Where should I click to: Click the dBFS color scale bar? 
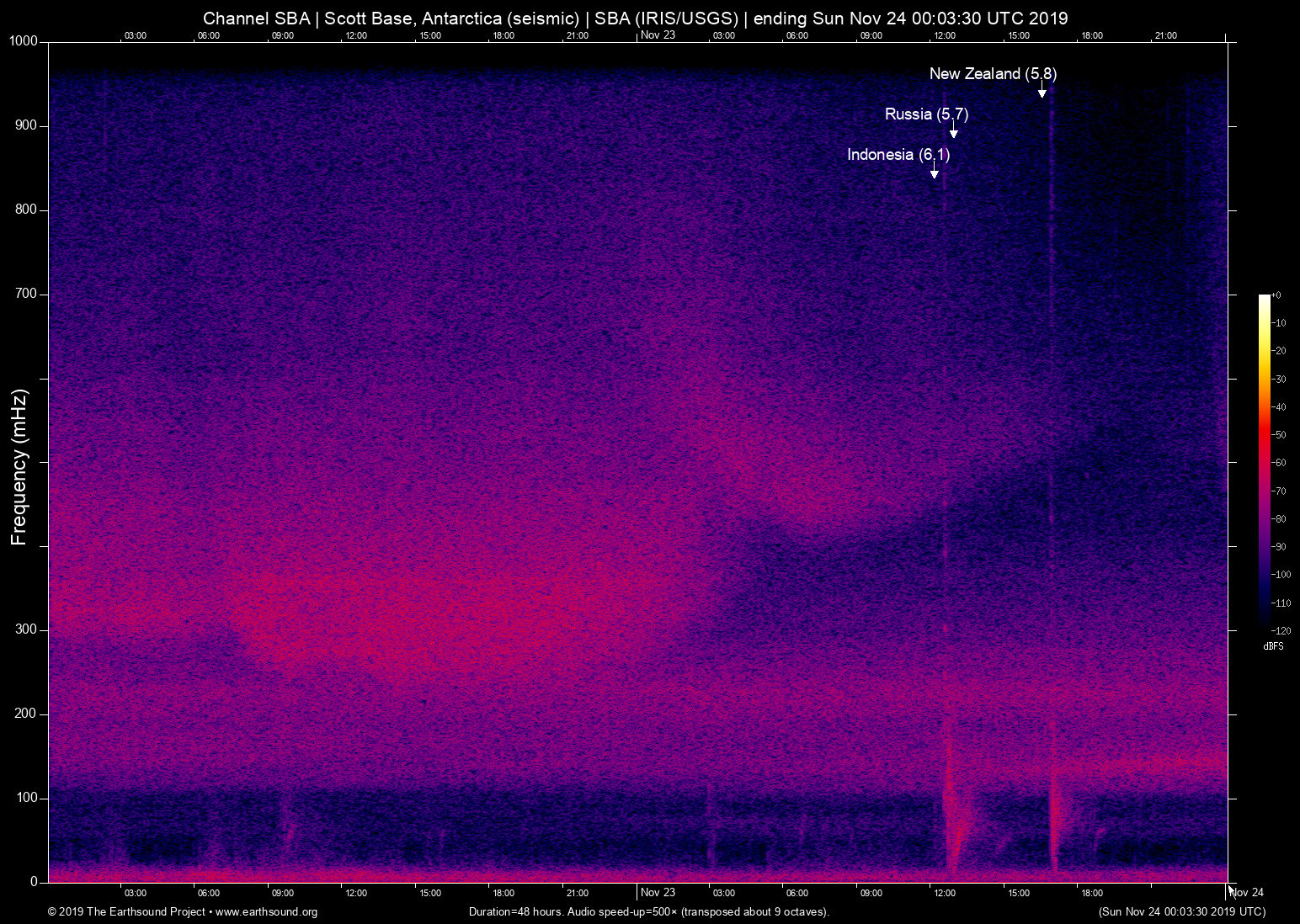point(1265,462)
